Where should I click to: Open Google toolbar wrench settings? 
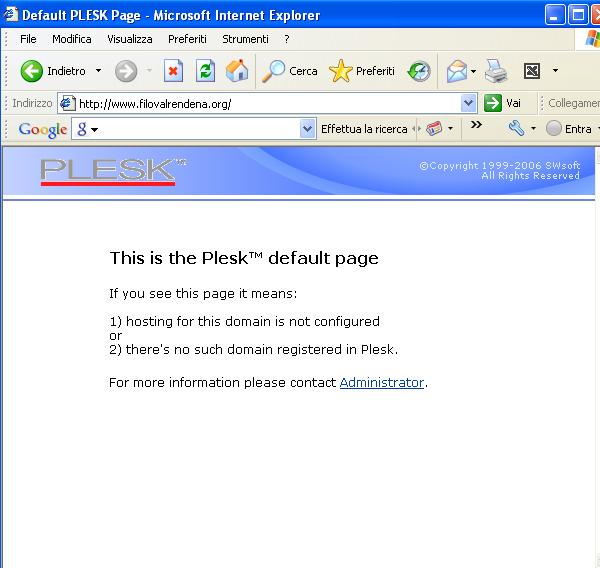pyautogui.click(x=516, y=128)
